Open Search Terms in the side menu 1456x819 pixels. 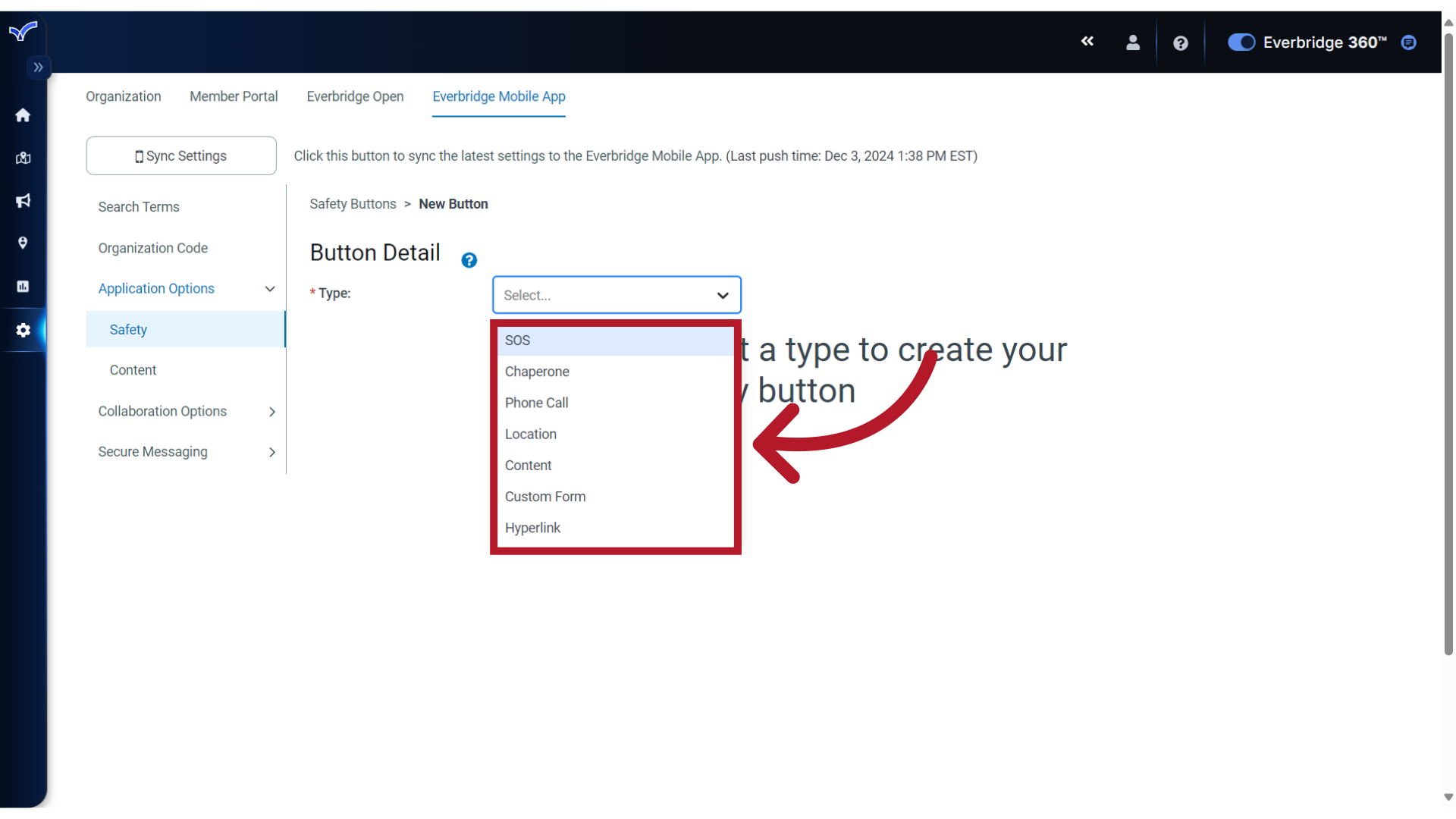coord(139,207)
